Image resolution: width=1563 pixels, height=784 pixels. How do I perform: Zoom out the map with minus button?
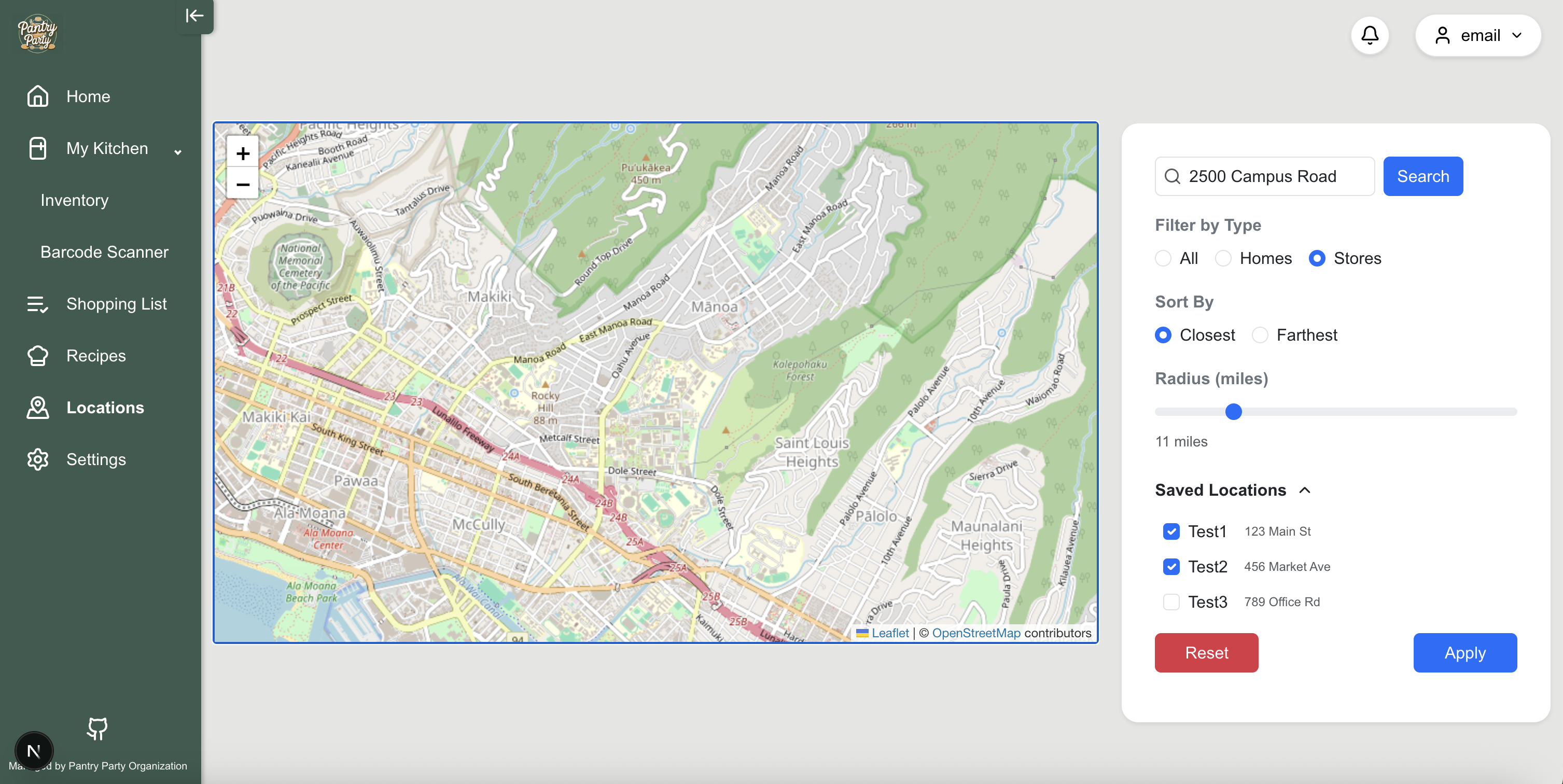tap(243, 184)
